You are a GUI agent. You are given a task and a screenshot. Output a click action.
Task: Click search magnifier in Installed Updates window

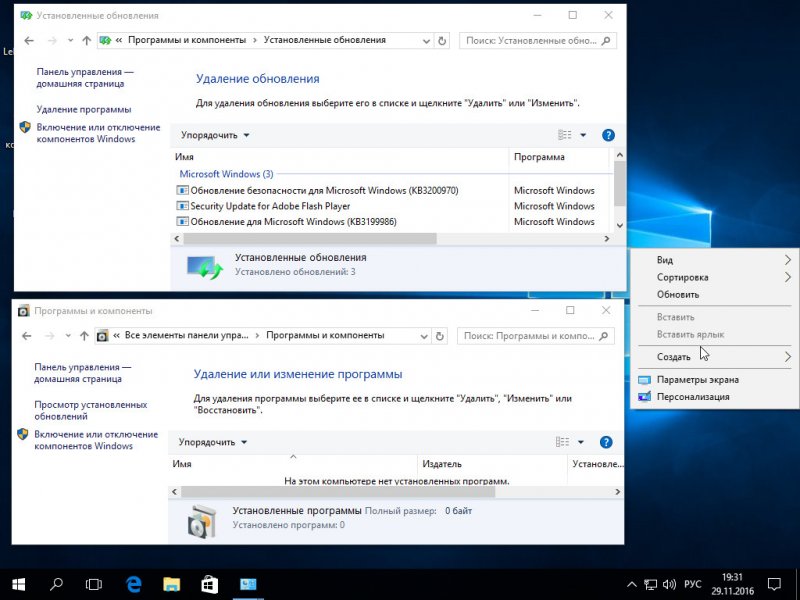[606, 41]
